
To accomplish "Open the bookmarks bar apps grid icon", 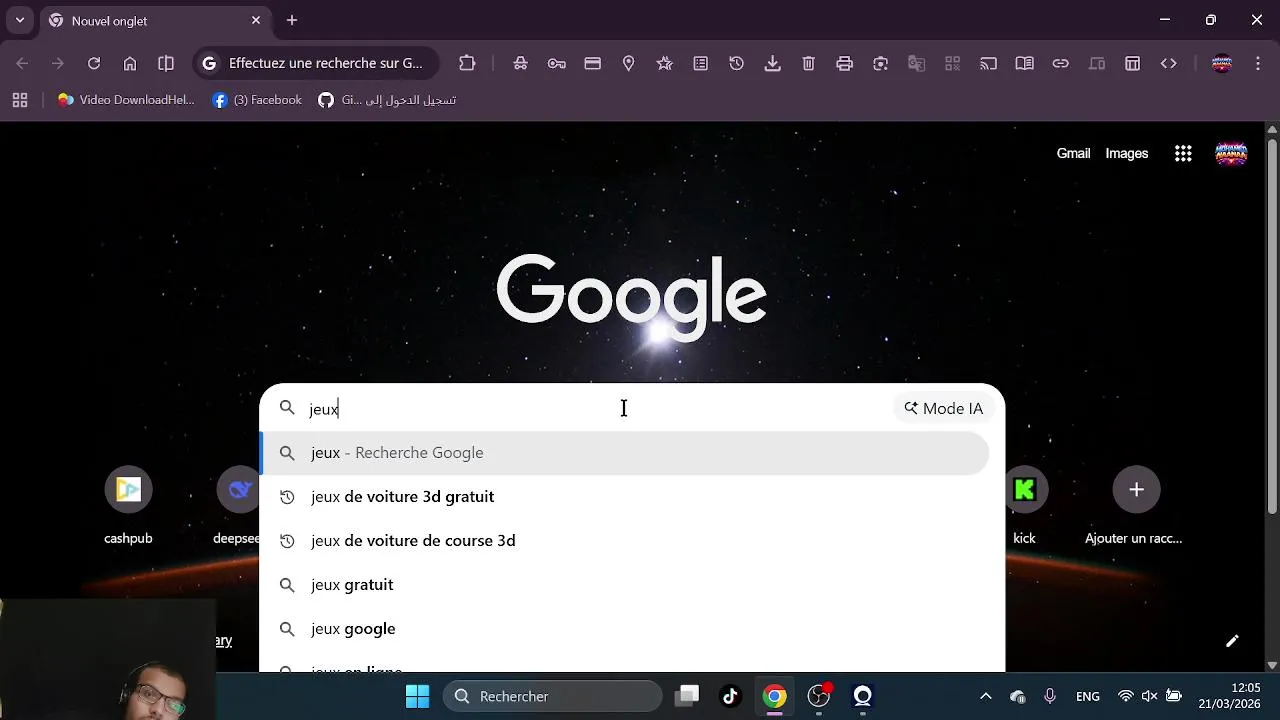I will click(20, 100).
